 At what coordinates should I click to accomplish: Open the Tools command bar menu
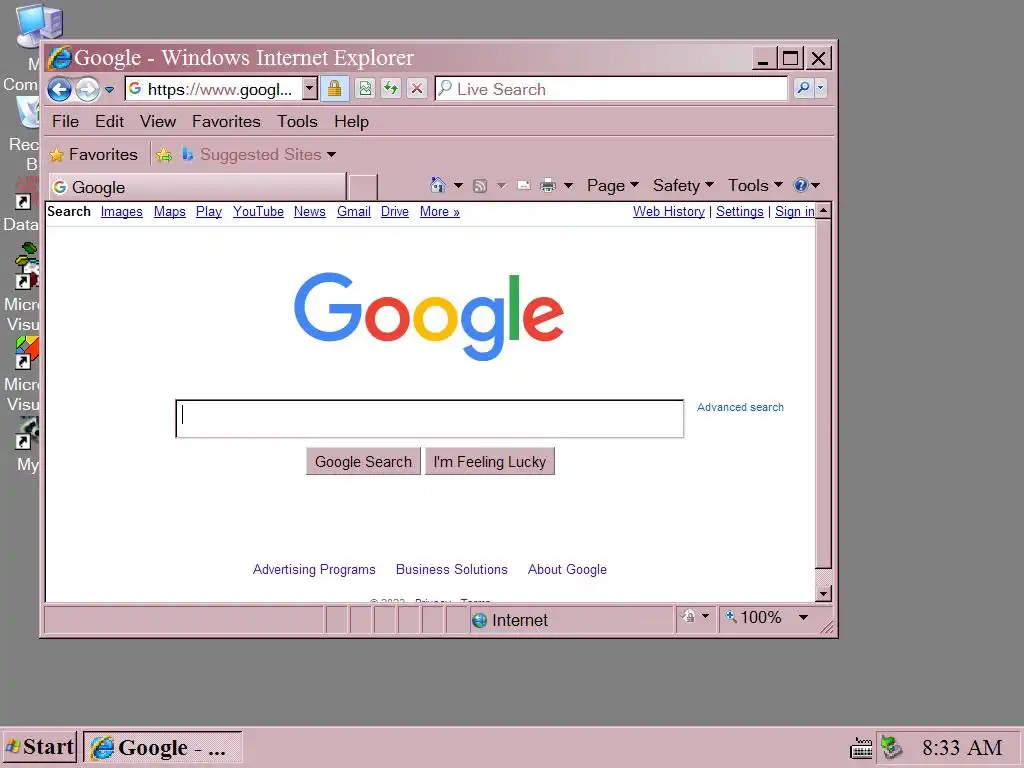(755, 186)
